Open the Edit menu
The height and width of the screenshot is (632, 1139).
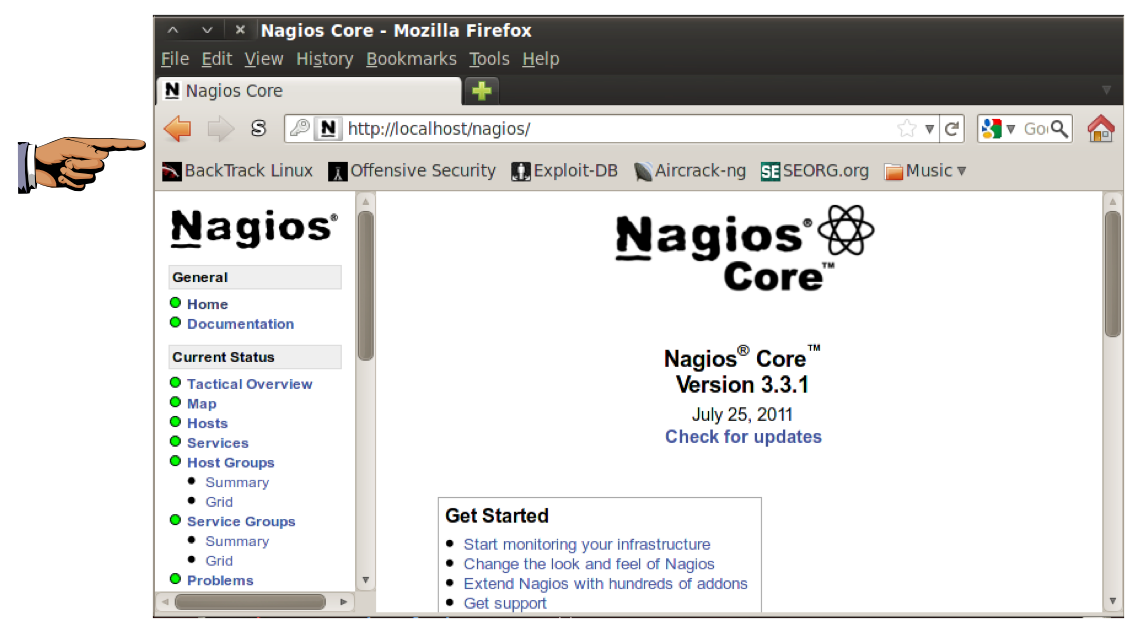tap(216, 59)
